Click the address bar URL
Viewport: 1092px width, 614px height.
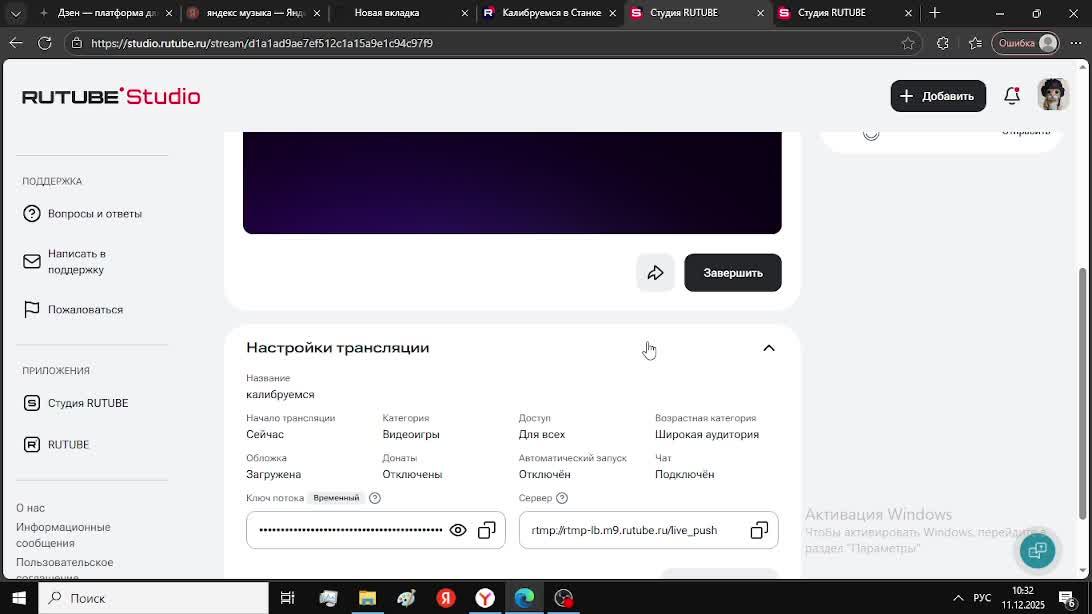pyautogui.click(x=262, y=43)
